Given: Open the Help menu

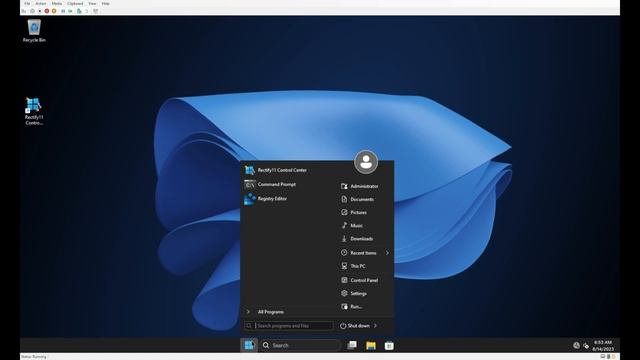Looking at the screenshot, I should [x=105, y=3].
